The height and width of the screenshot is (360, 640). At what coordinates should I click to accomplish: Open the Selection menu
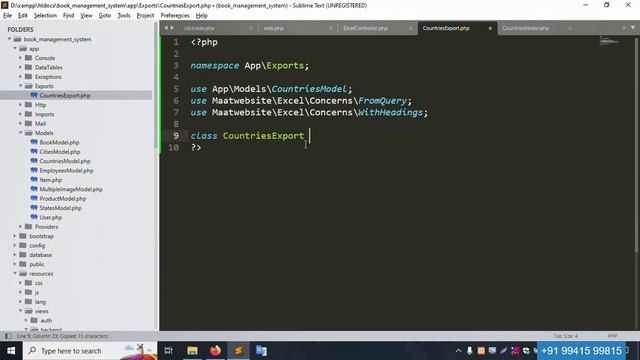click(x=45, y=16)
